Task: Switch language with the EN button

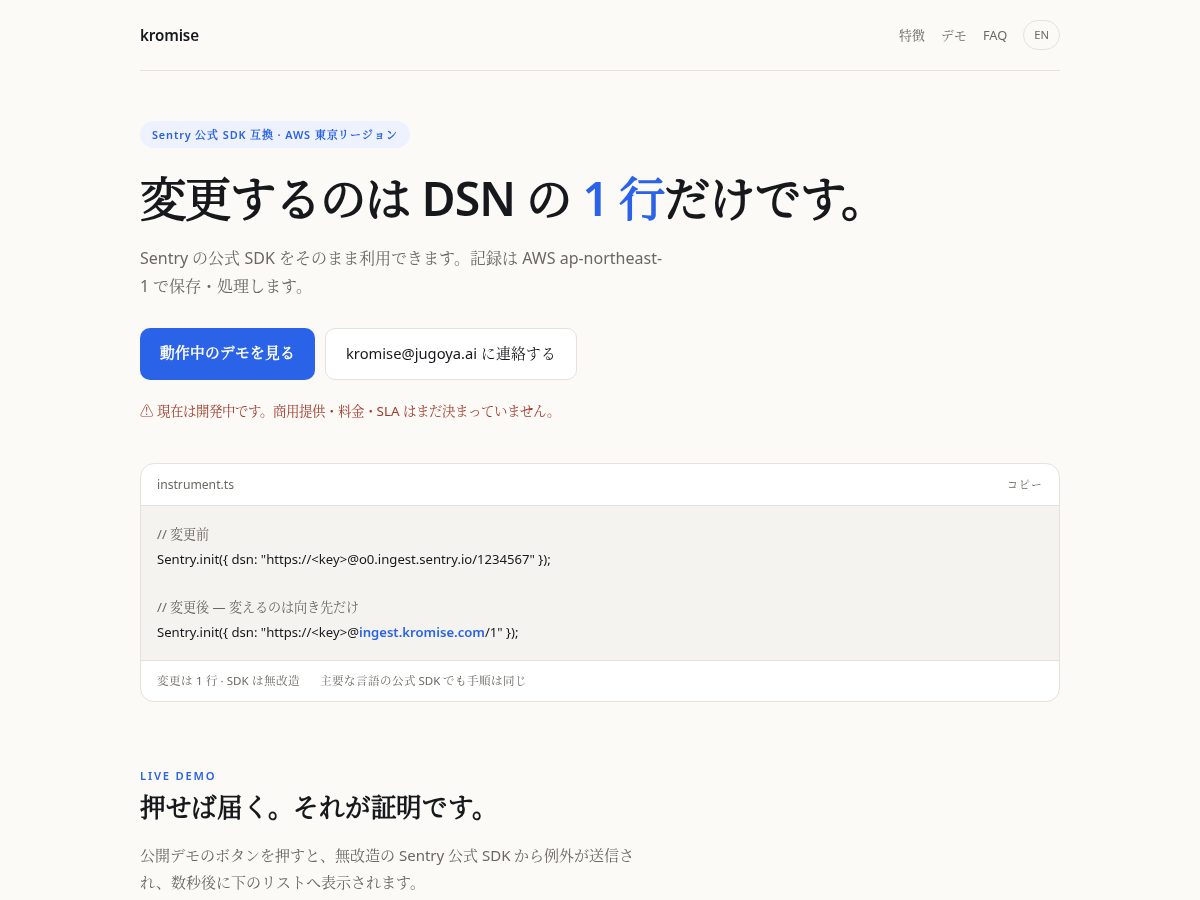Action: pyautogui.click(x=1041, y=35)
